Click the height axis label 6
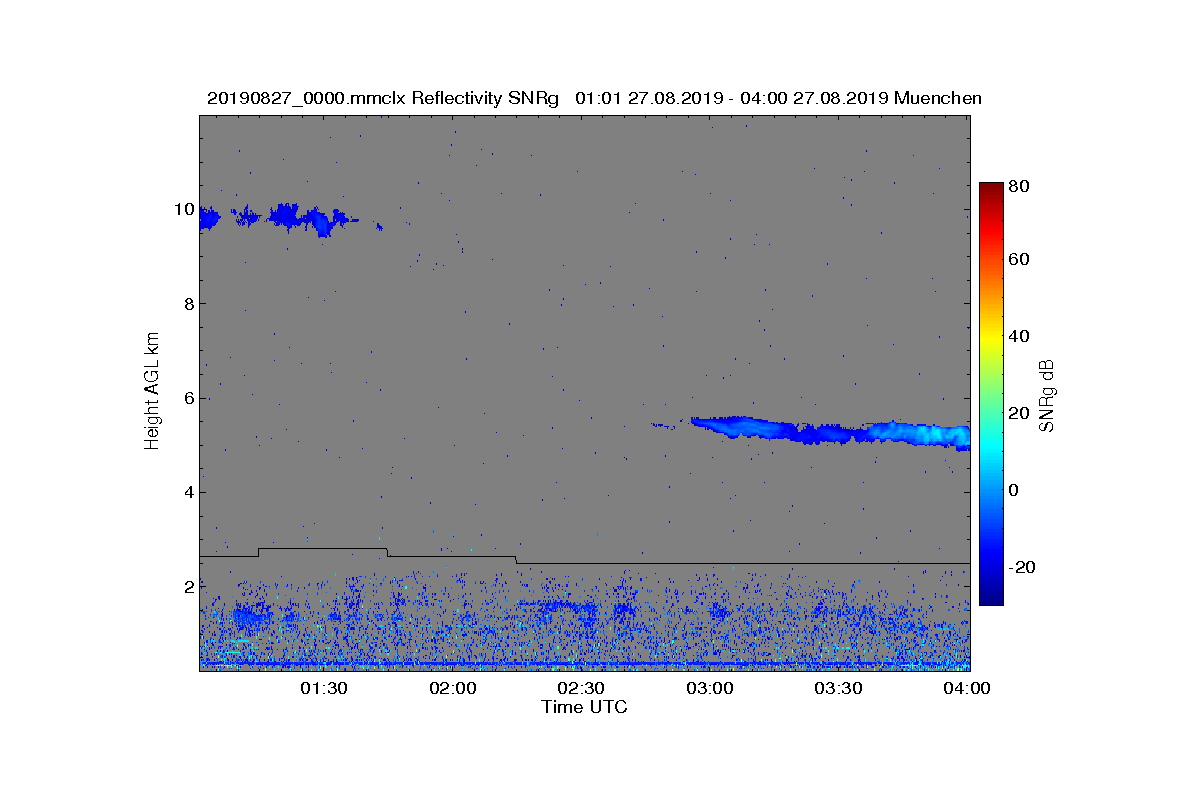The image size is (1200, 800). [x=188, y=398]
